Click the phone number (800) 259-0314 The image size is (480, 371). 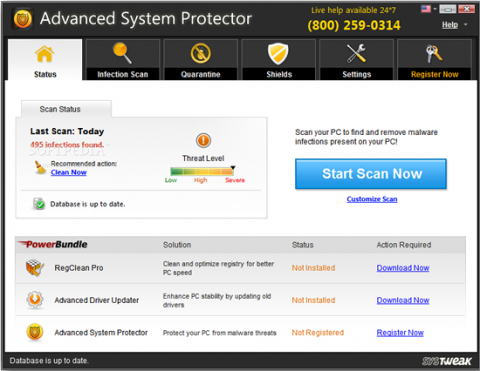pyautogui.click(x=354, y=25)
